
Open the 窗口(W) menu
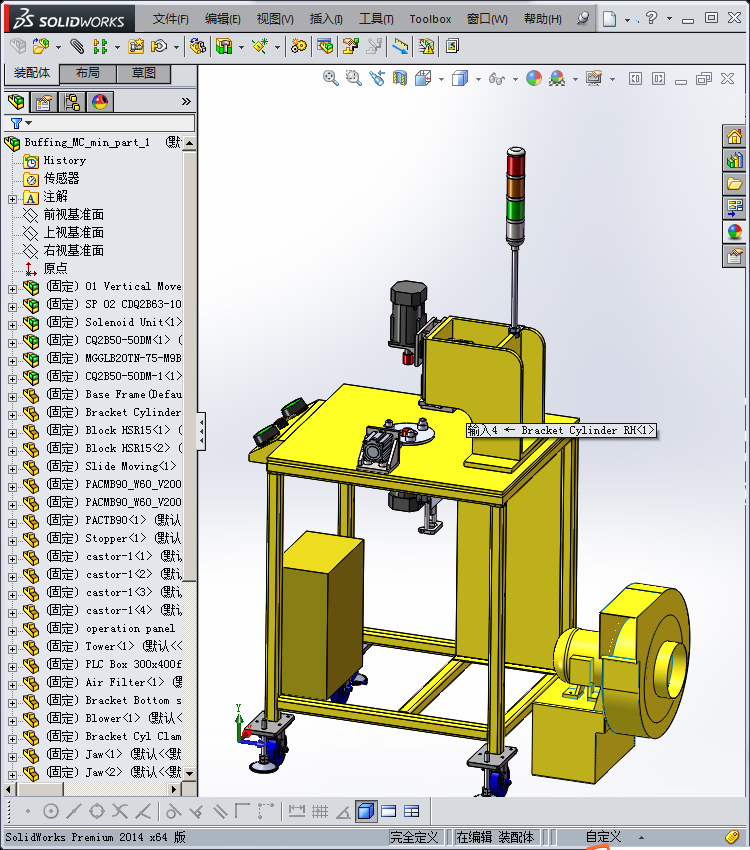coord(487,19)
